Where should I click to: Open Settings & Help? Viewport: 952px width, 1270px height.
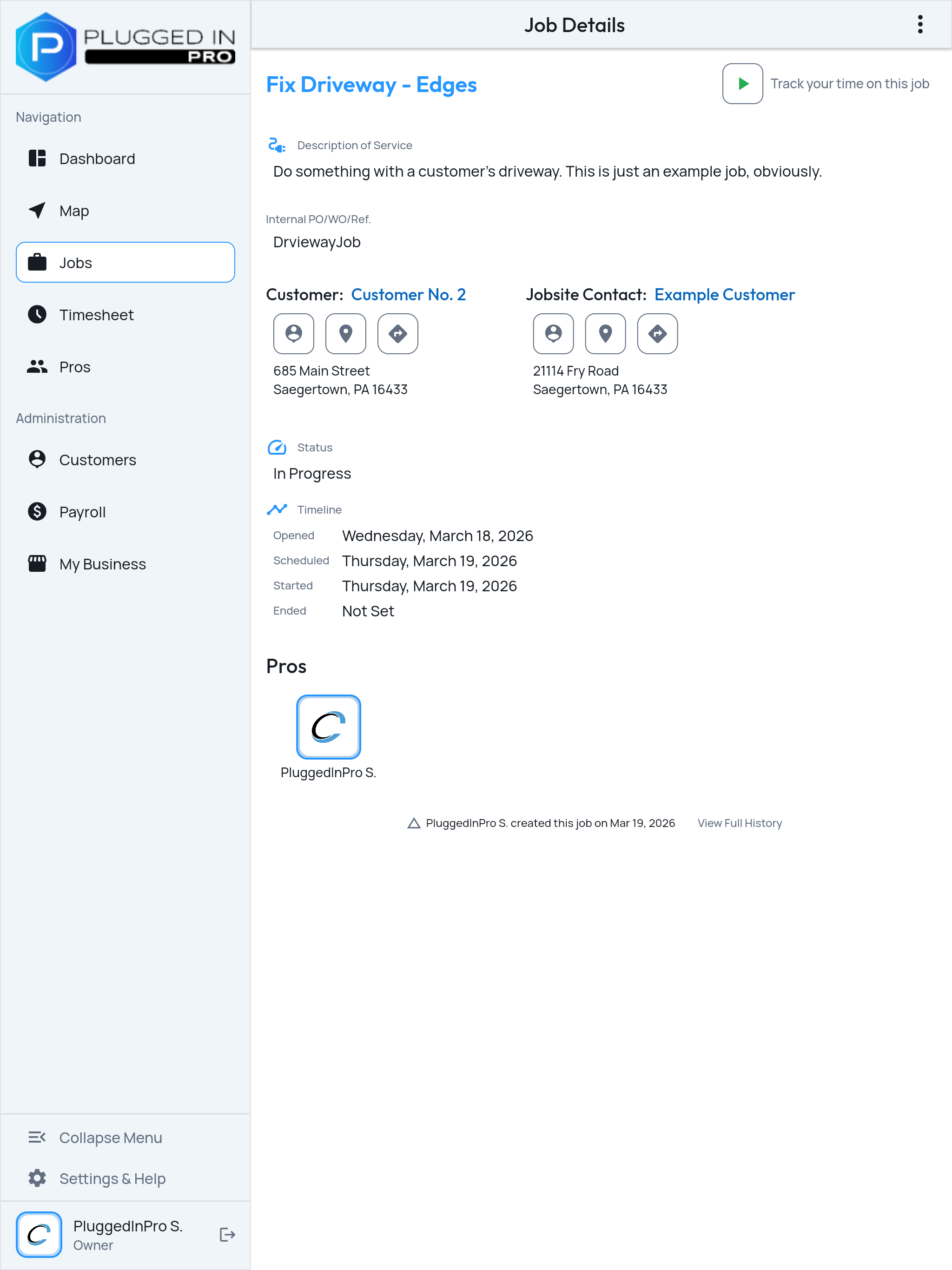tap(125, 1178)
